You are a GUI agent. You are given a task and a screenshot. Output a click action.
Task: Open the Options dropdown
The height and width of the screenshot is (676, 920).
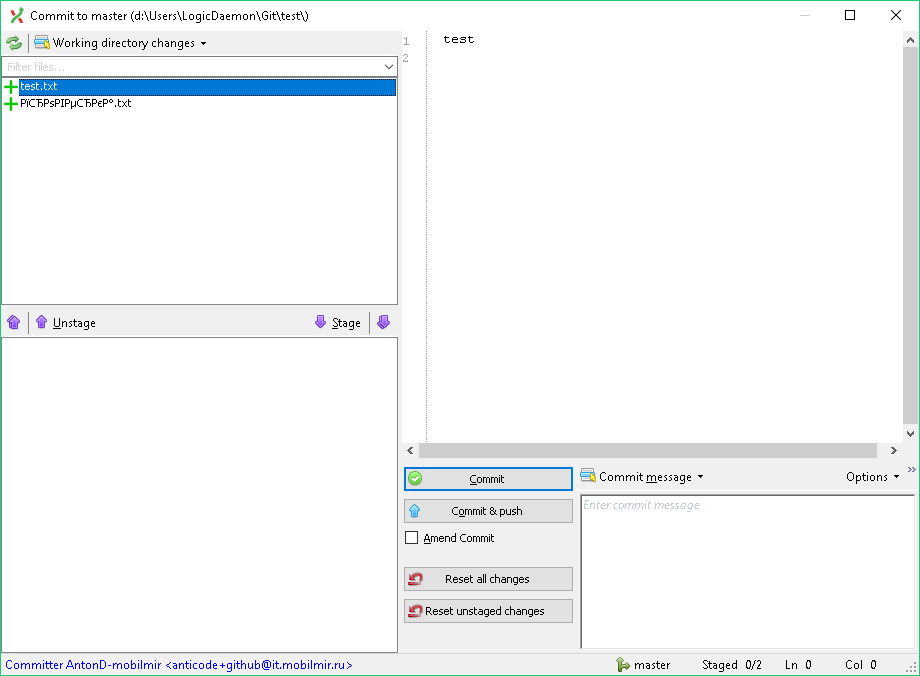tap(870, 476)
